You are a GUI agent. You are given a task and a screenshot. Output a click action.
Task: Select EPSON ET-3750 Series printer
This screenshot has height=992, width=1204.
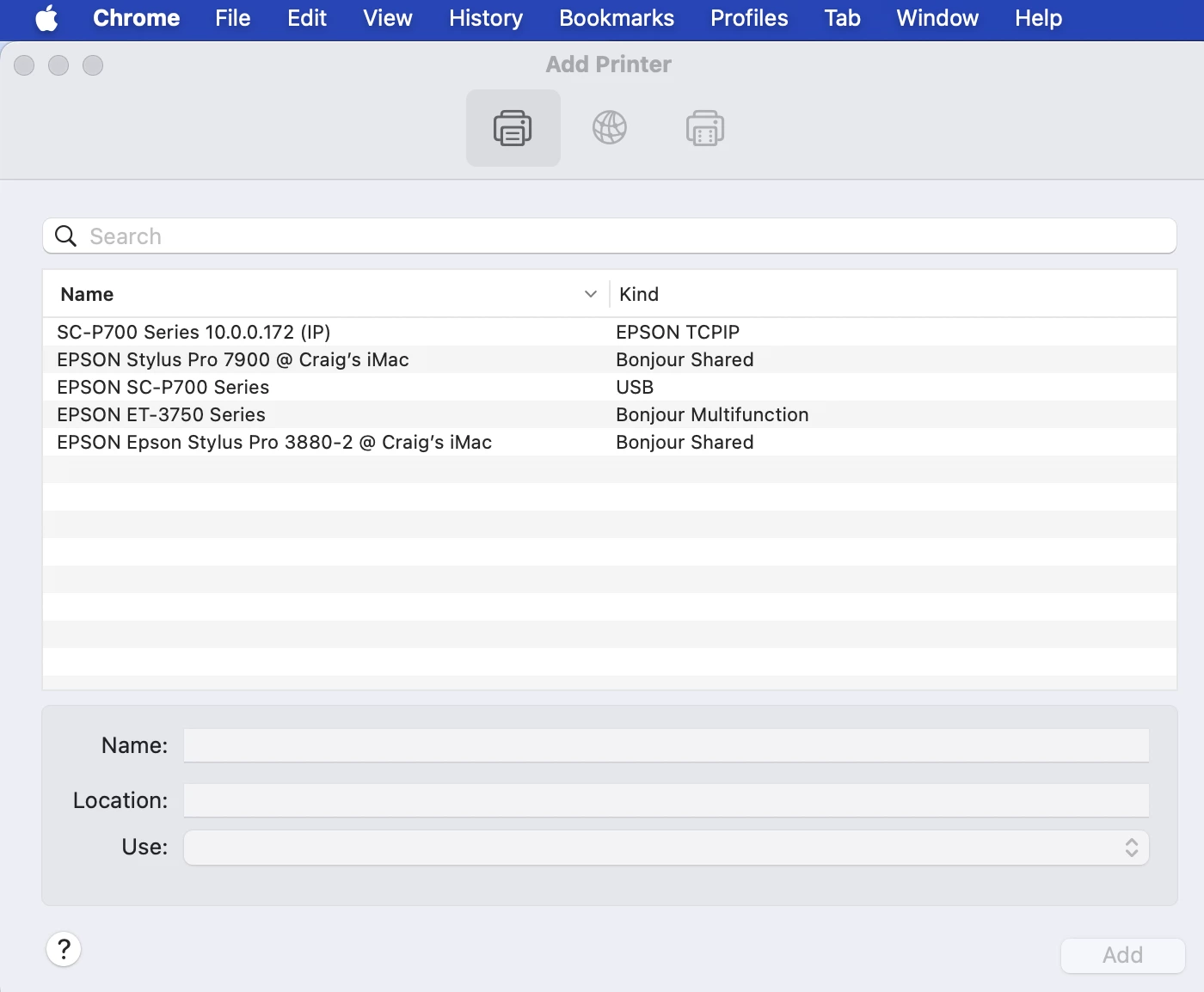tap(610, 414)
